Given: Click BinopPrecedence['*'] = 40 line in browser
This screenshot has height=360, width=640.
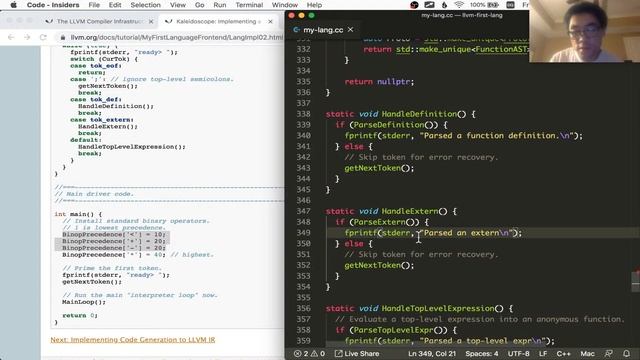Looking at the screenshot, I should [113, 255].
